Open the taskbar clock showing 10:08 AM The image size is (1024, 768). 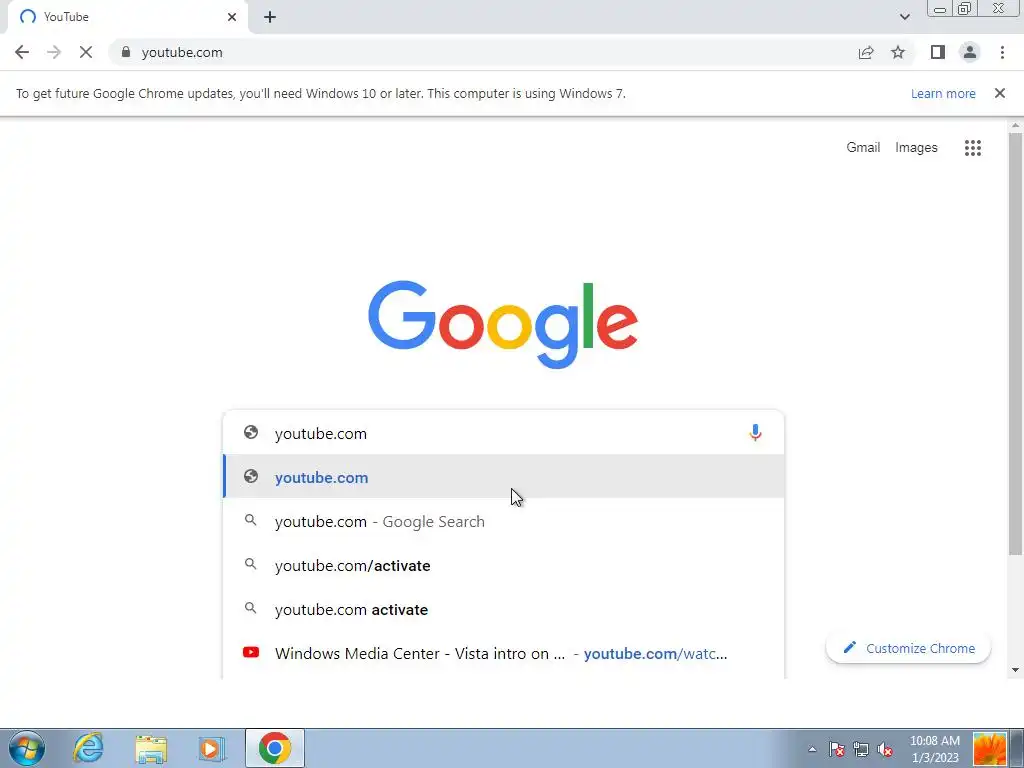click(935, 748)
